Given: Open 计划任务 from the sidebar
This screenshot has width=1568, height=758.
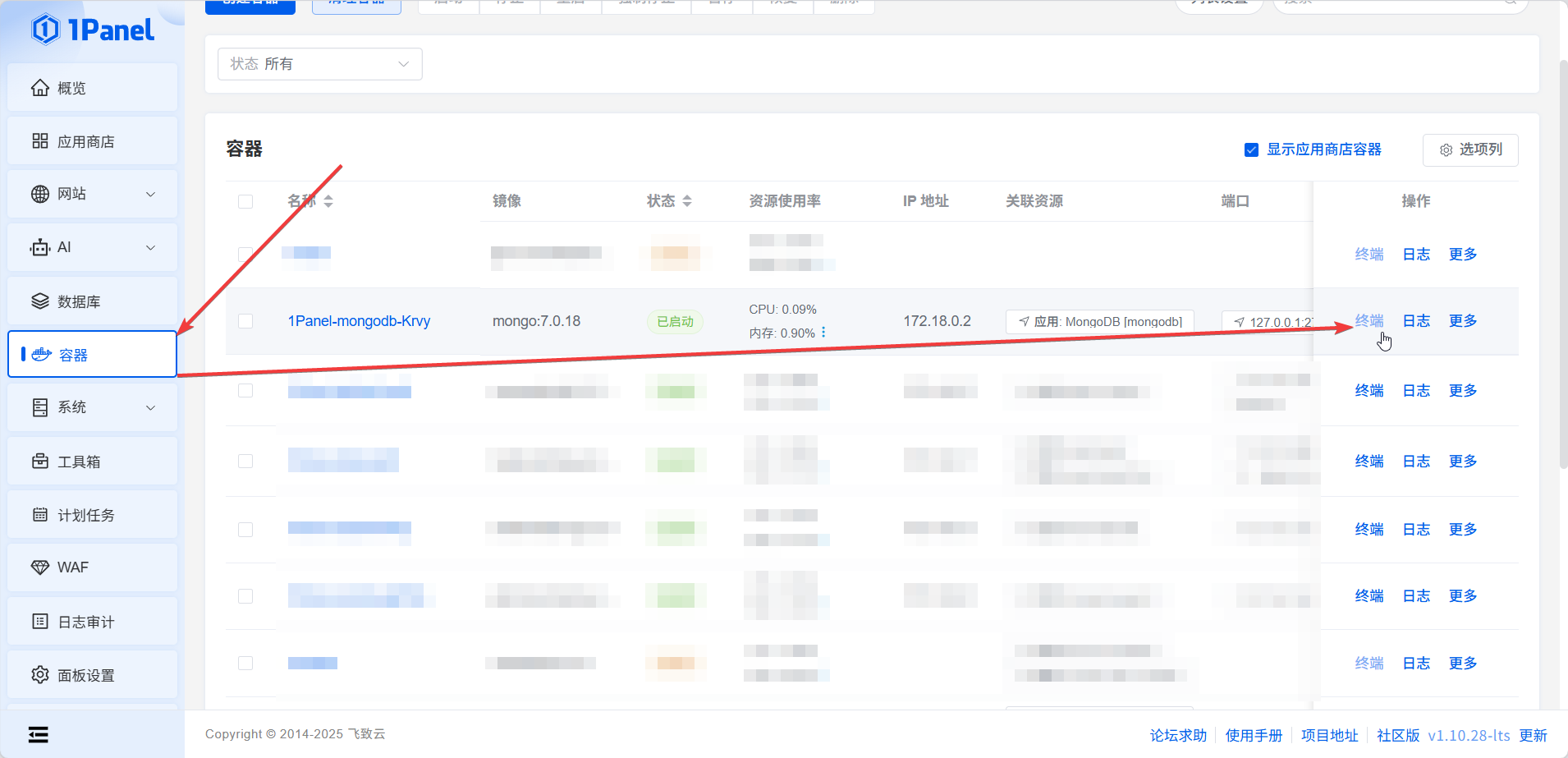Looking at the screenshot, I should pos(85,515).
